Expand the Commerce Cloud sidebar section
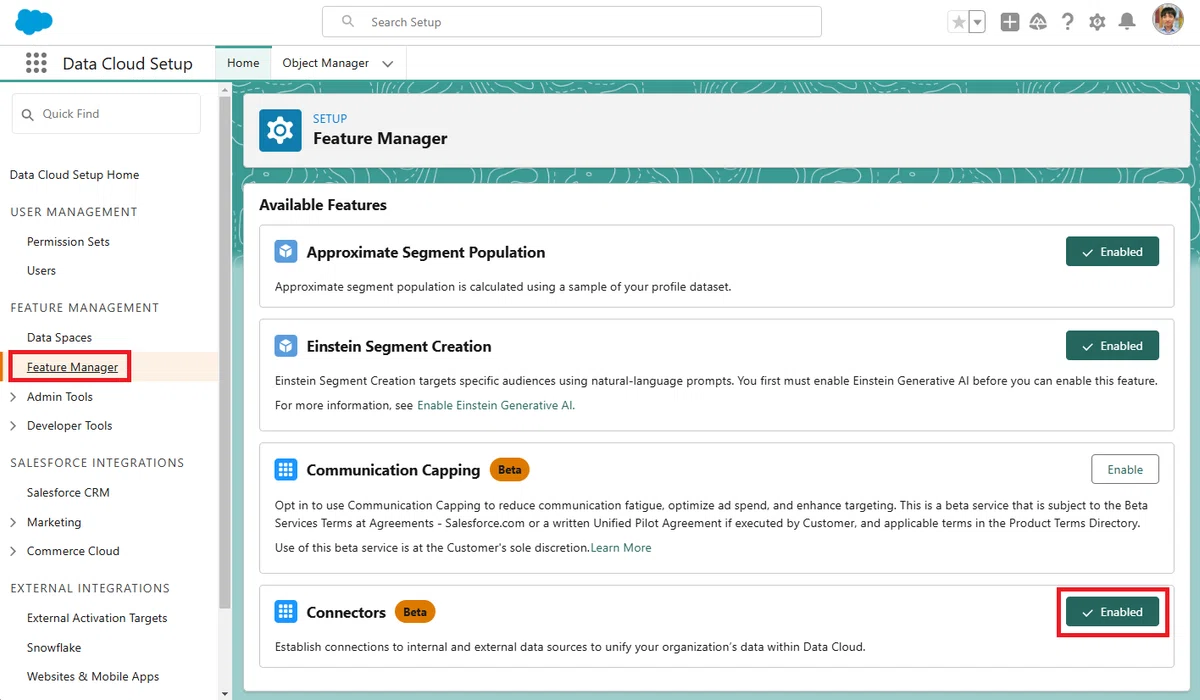The height and width of the screenshot is (700, 1200). (x=14, y=551)
